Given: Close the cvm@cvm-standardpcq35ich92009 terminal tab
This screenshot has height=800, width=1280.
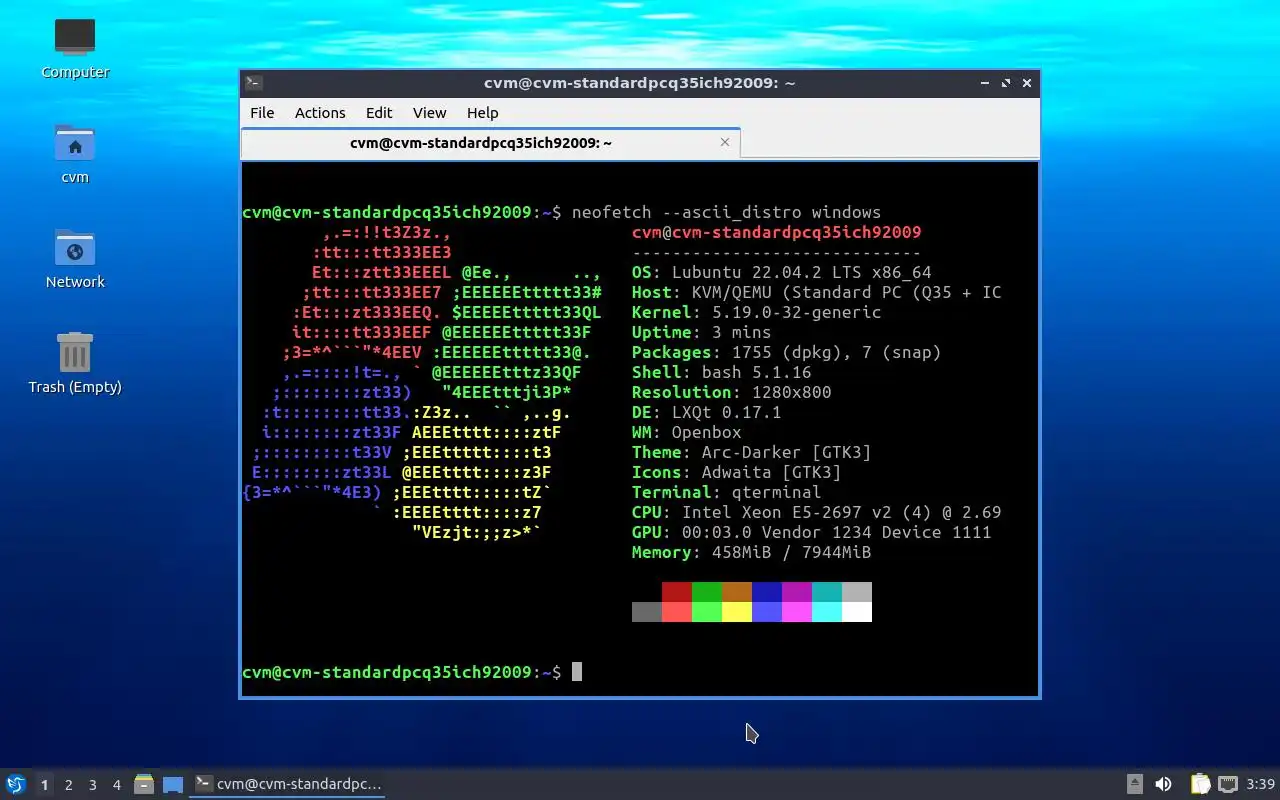Looking at the screenshot, I should click(x=725, y=142).
